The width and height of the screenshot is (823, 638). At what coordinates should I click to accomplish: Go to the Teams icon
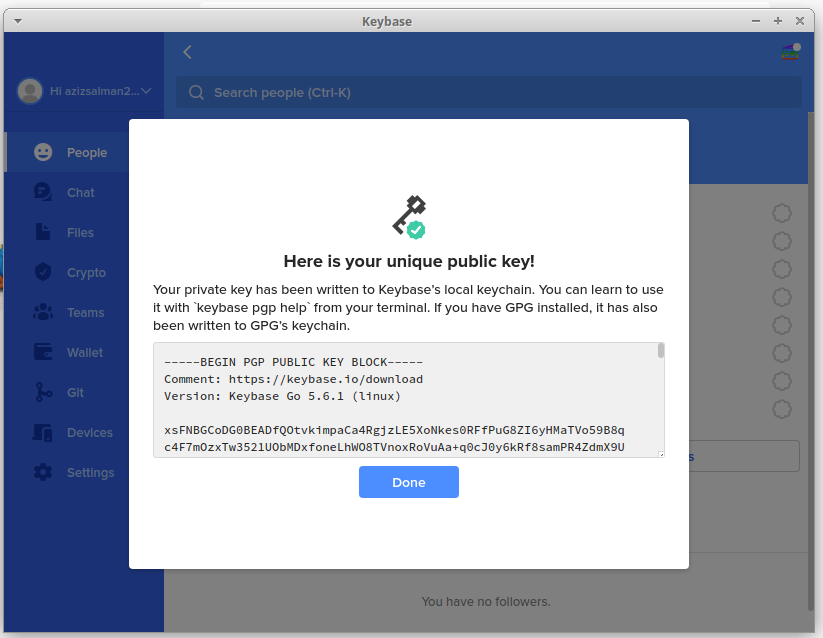click(43, 312)
